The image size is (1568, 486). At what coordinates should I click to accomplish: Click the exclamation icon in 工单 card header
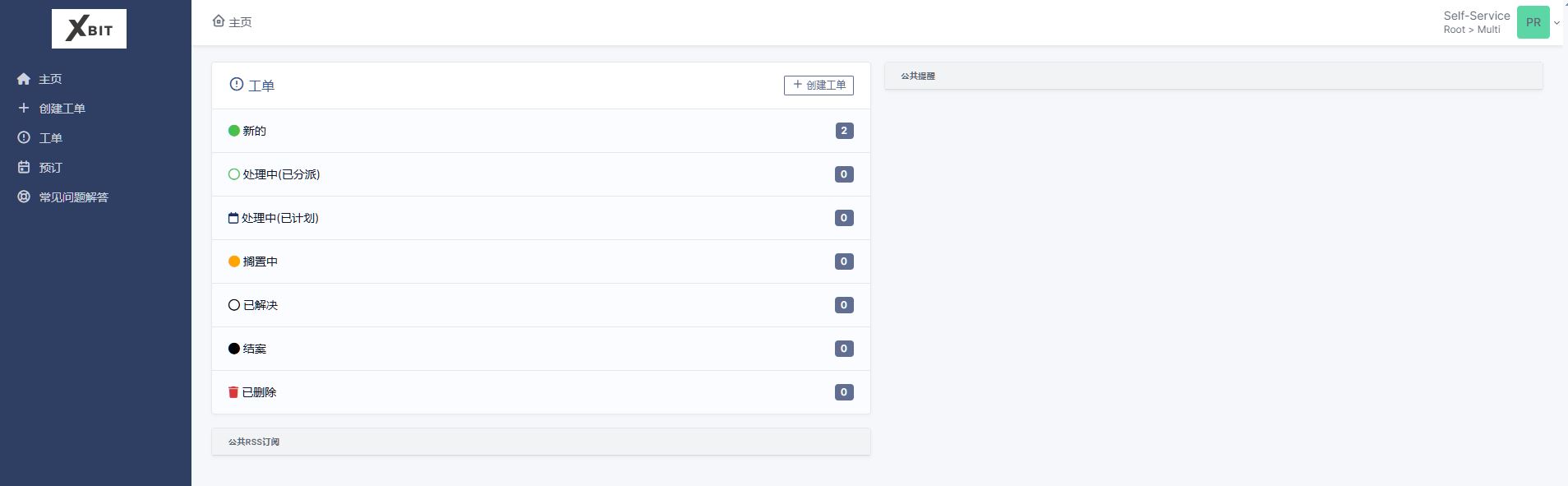(x=237, y=84)
